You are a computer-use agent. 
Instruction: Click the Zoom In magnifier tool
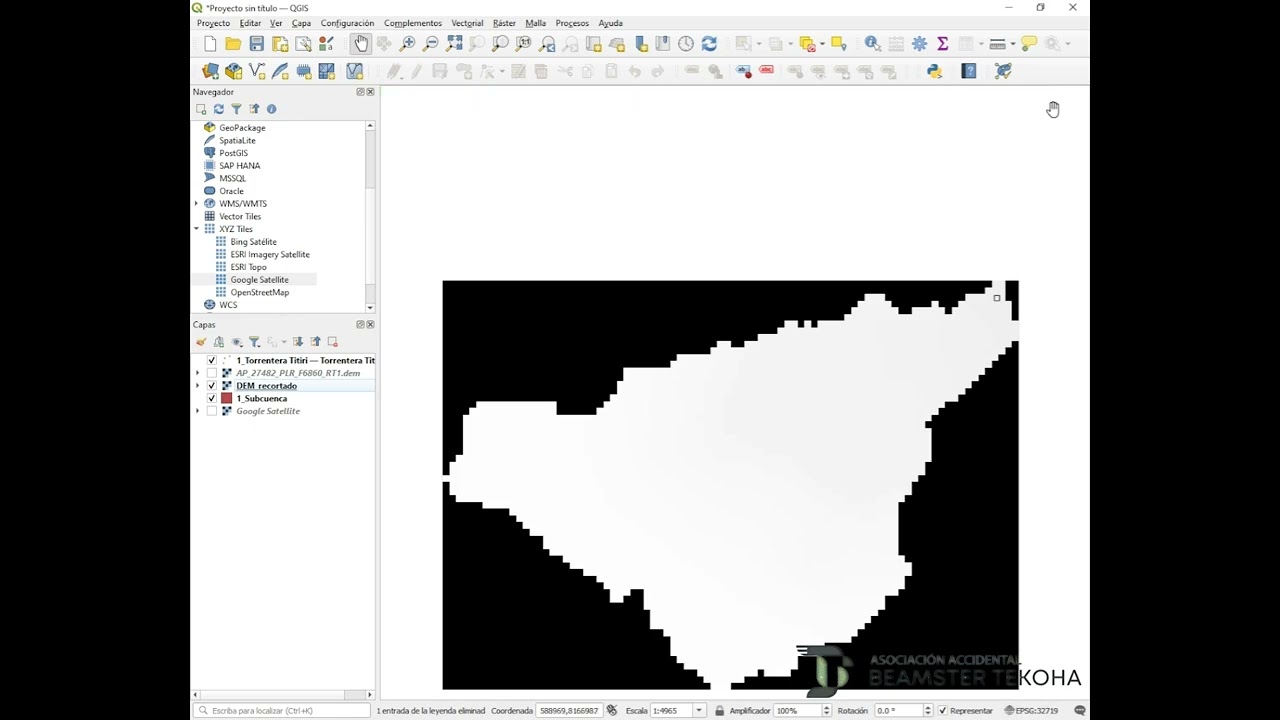click(x=407, y=44)
